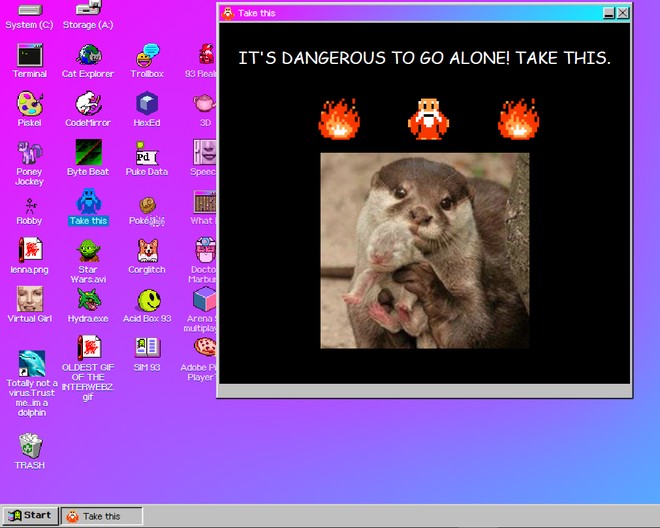
Task: Open the Acid Box 93 smiley icon
Action: pyautogui.click(x=147, y=300)
